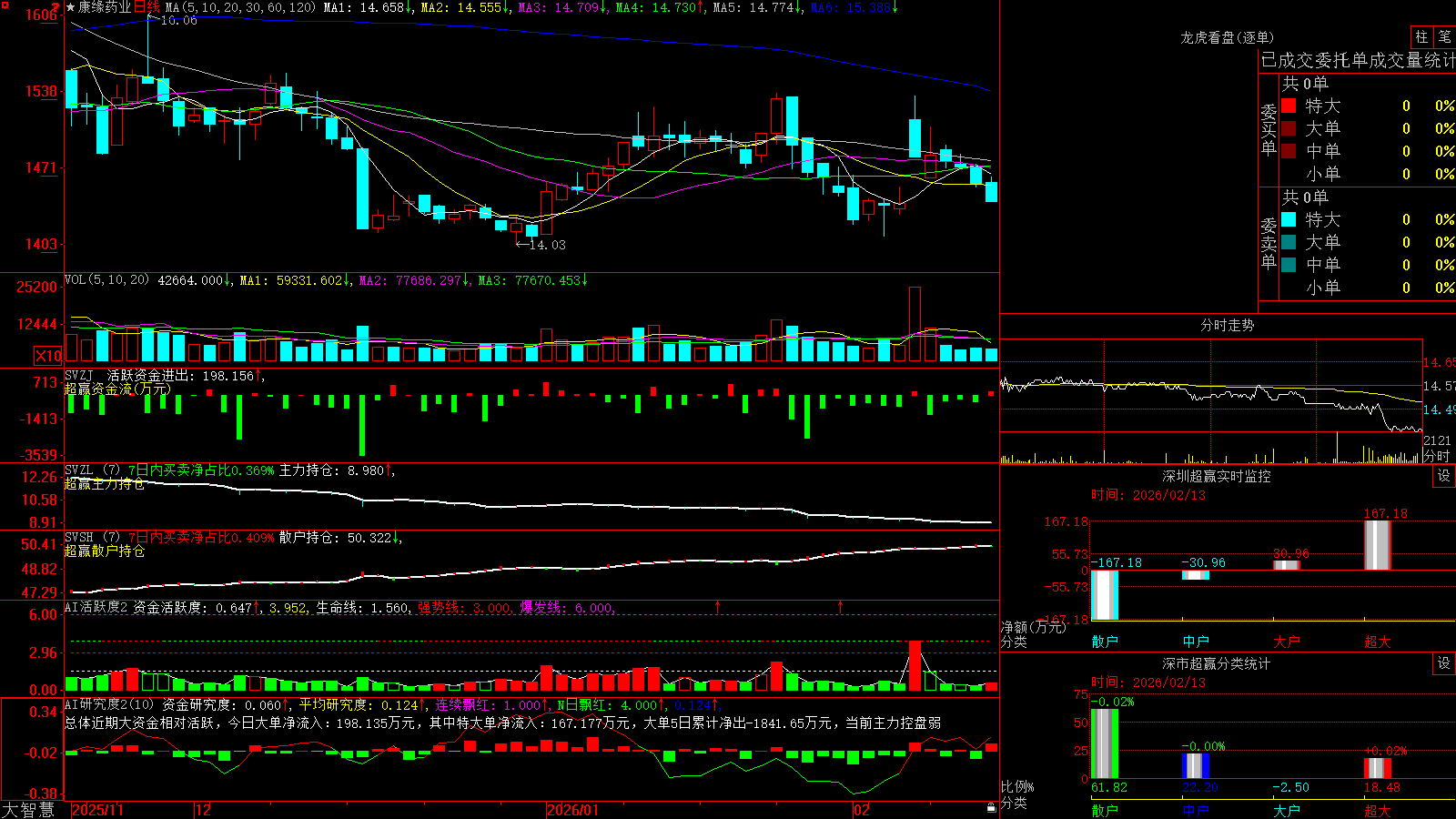Open 设 settings for 深市超赢分类统计
Image resolution: width=1456 pixels, height=819 pixels.
1444,663
